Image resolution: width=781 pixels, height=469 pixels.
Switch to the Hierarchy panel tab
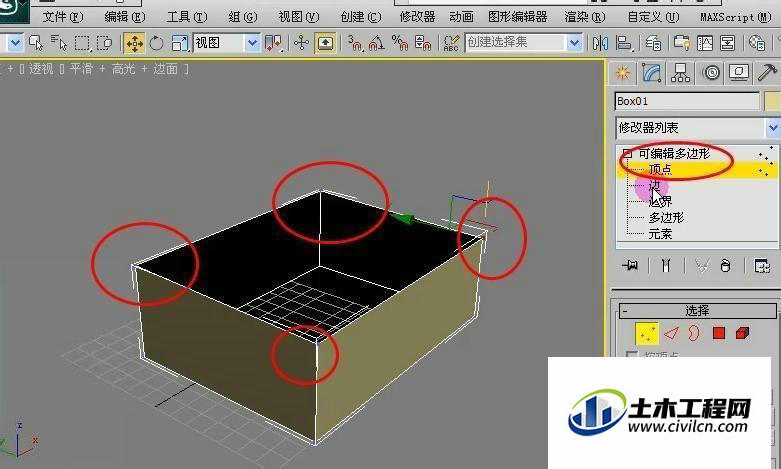point(680,73)
